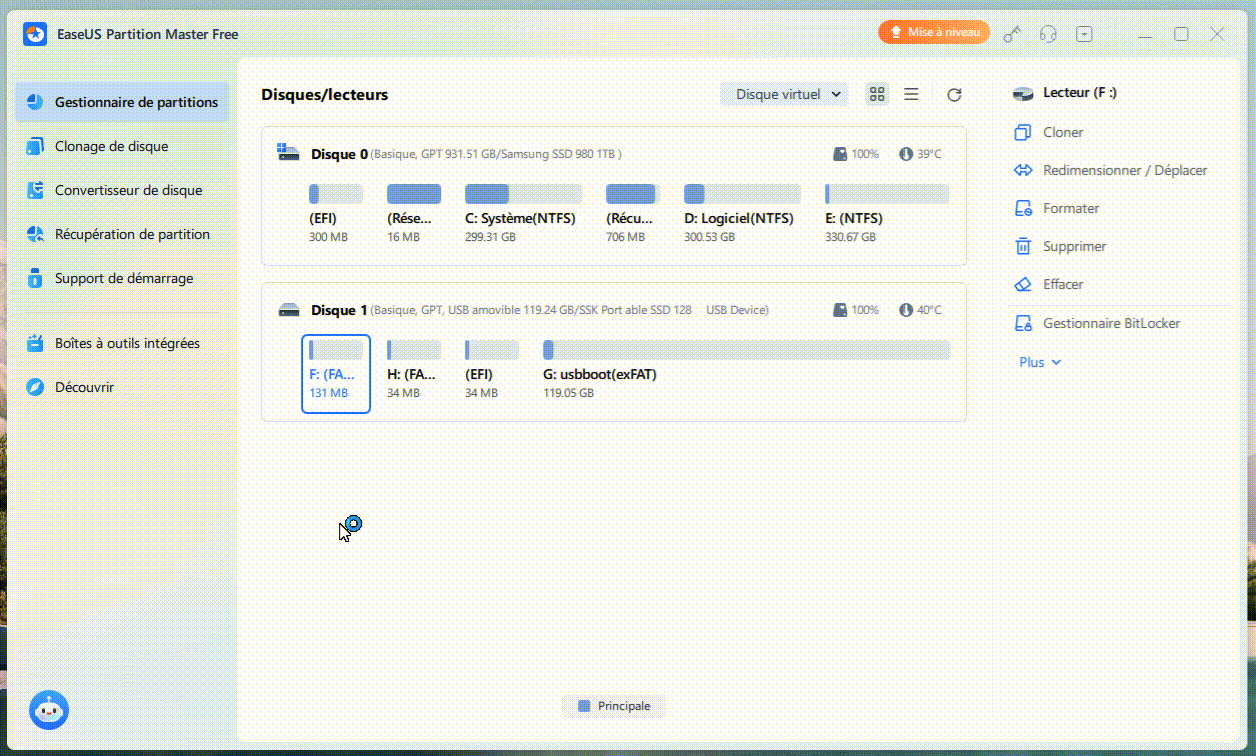The image size is (1256, 756).
Task: Expand the Plus options menu
Action: click(1039, 362)
